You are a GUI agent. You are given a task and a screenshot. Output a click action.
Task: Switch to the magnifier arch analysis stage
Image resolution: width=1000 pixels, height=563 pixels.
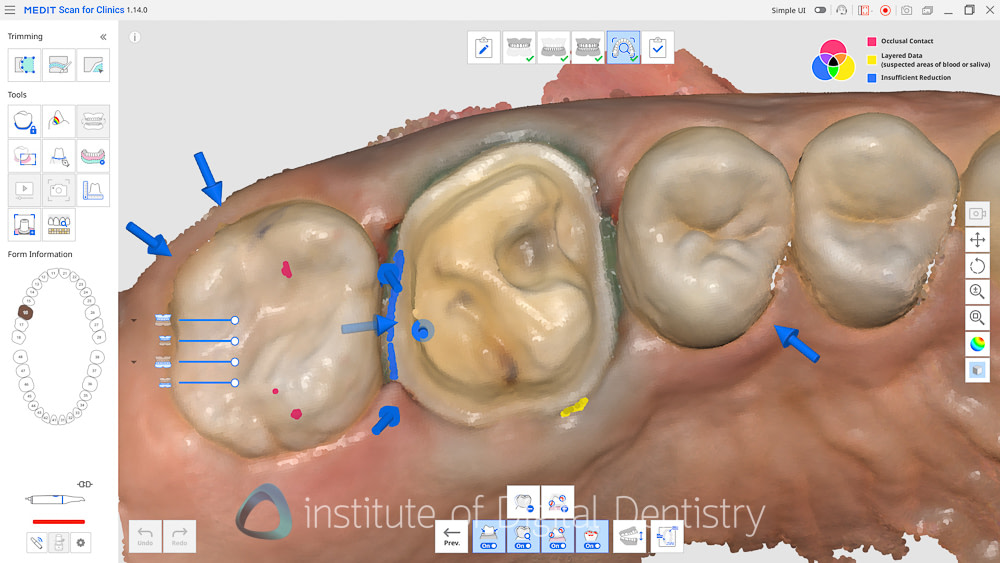tap(623, 47)
